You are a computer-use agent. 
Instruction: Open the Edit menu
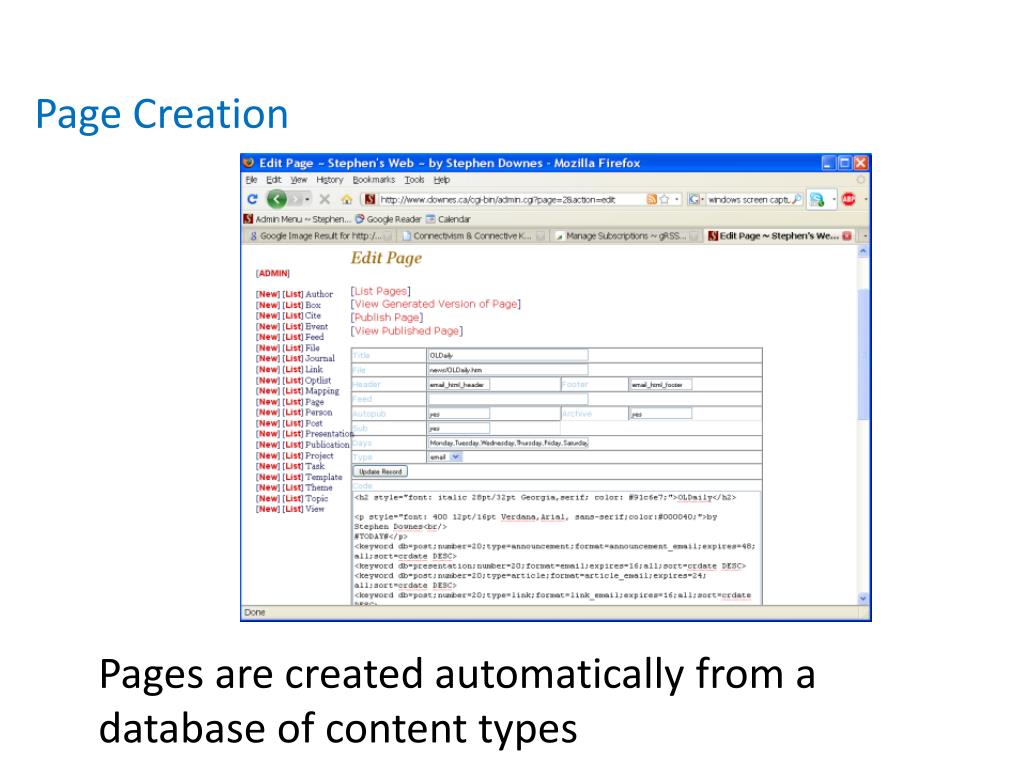click(274, 180)
